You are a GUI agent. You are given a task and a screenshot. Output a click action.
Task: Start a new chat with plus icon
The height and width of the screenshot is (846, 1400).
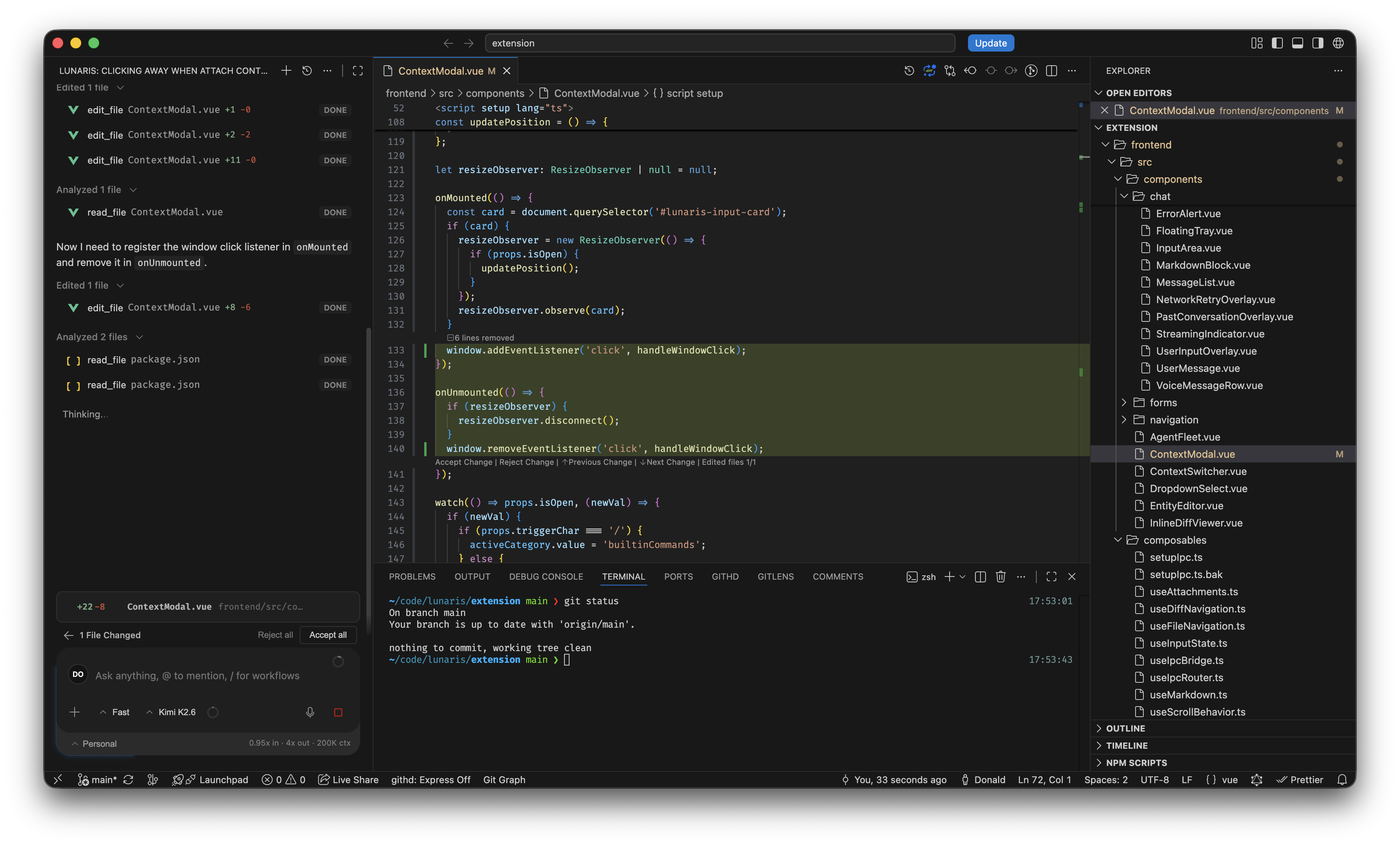pyautogui.click(x=286, y=70)
